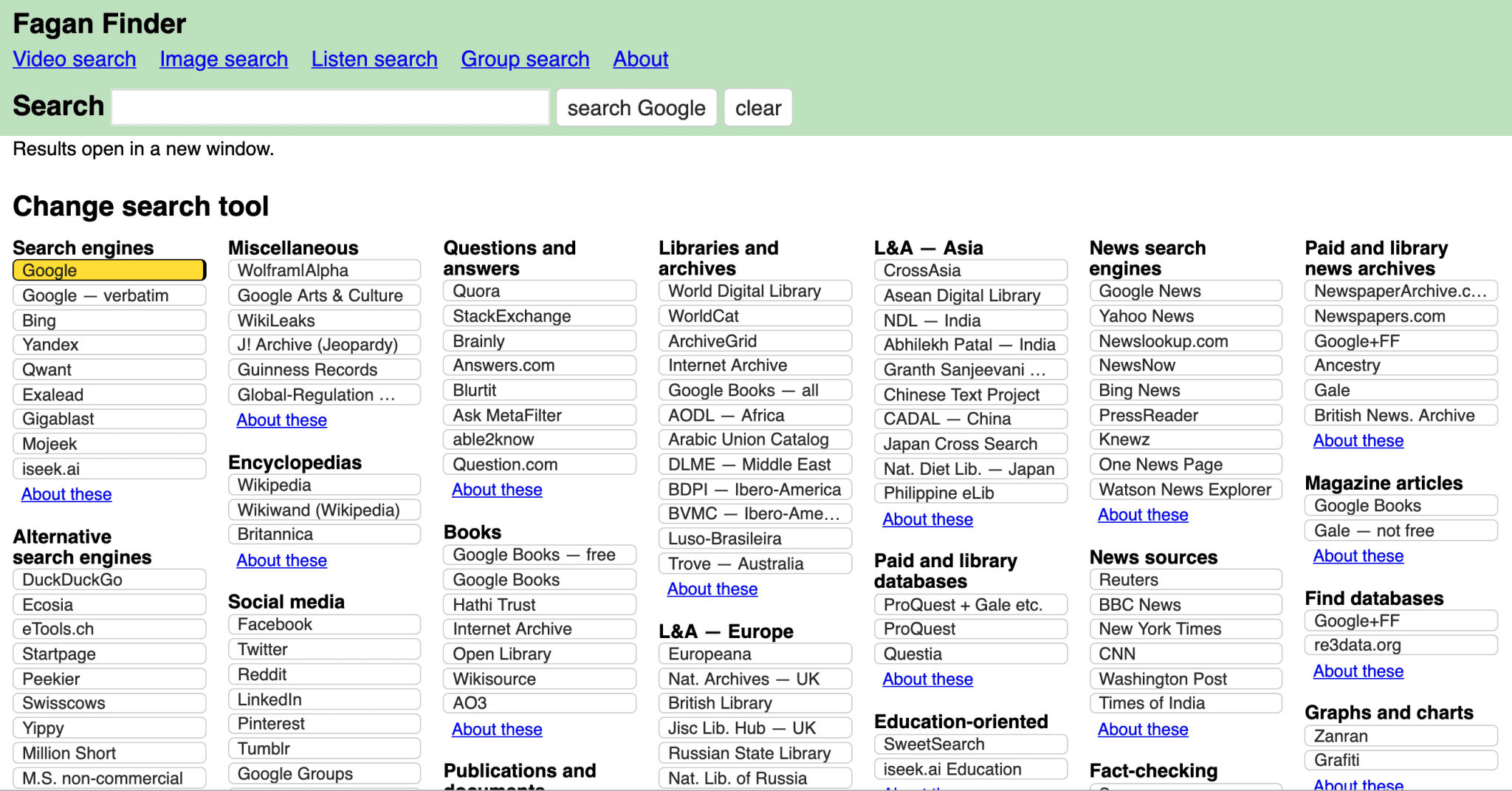Choose LinkedIn search tool
Screen dimensions: 1512x791
[325, 699]
